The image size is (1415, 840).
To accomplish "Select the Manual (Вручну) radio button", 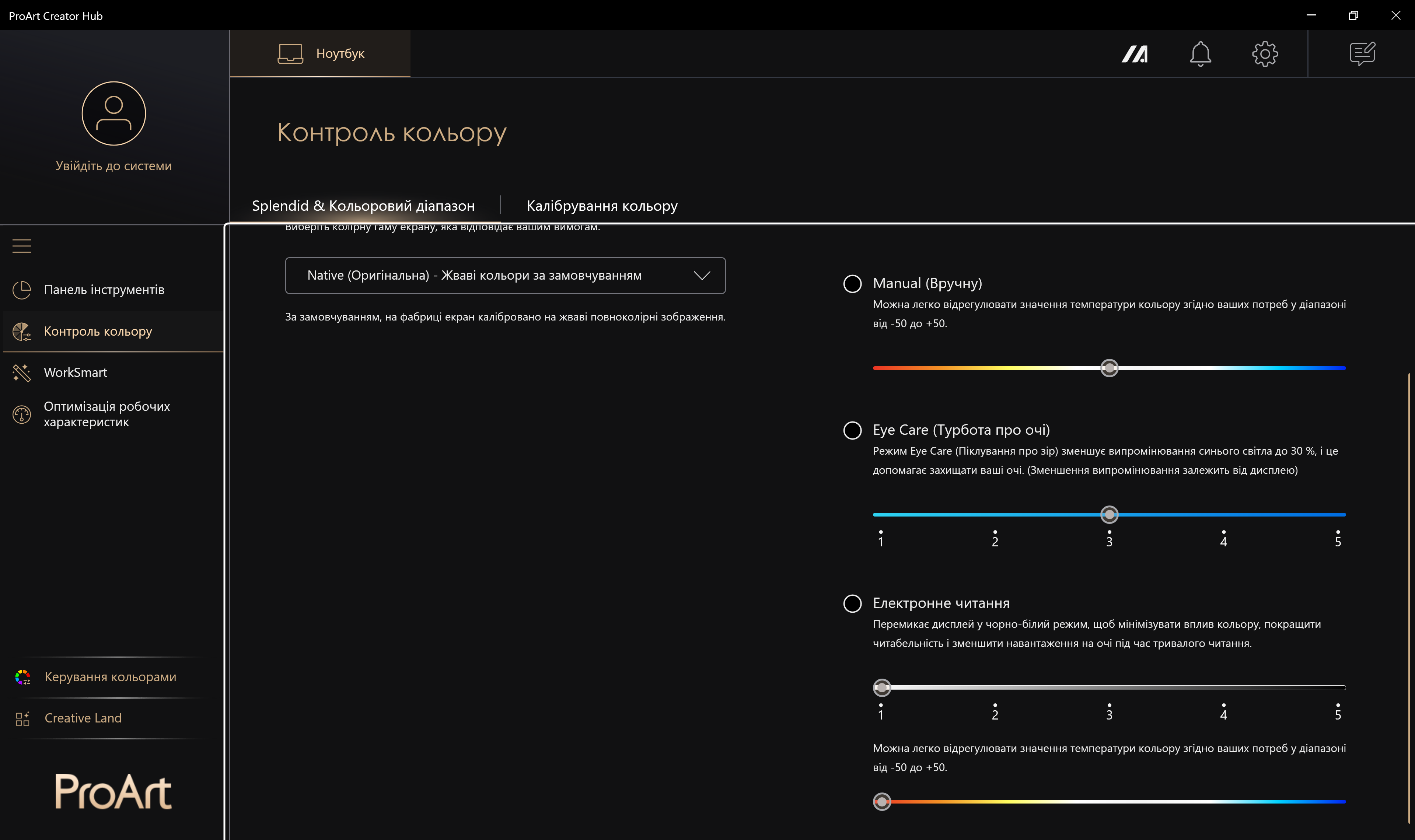I will point(852,284).
